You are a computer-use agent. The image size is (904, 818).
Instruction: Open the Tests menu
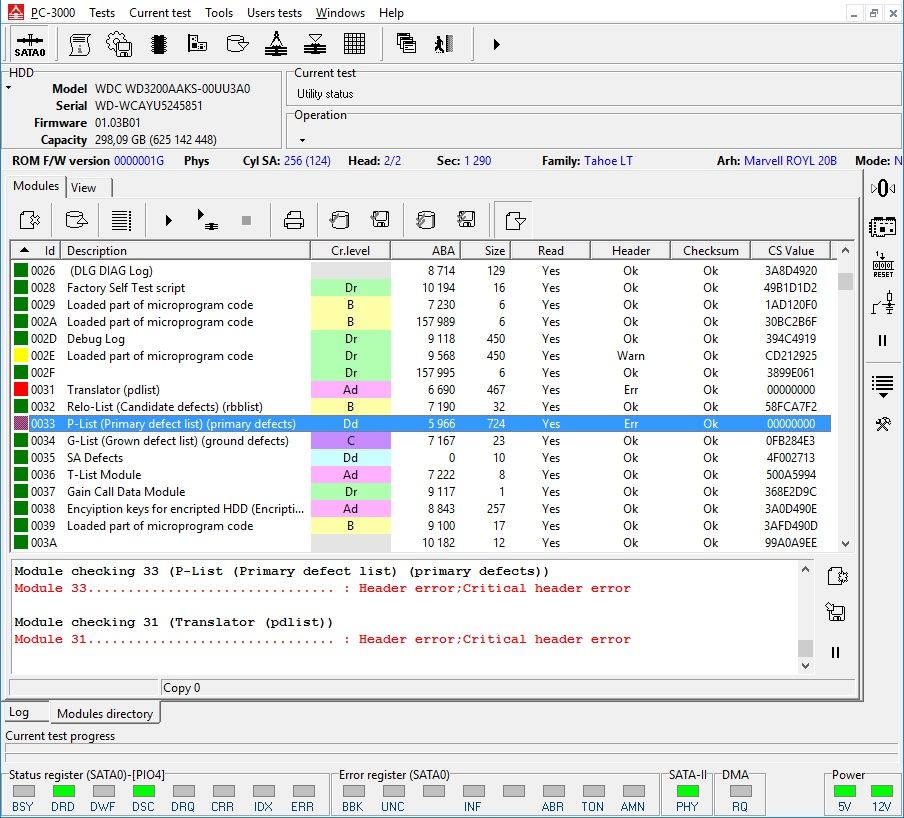point(102,13)
